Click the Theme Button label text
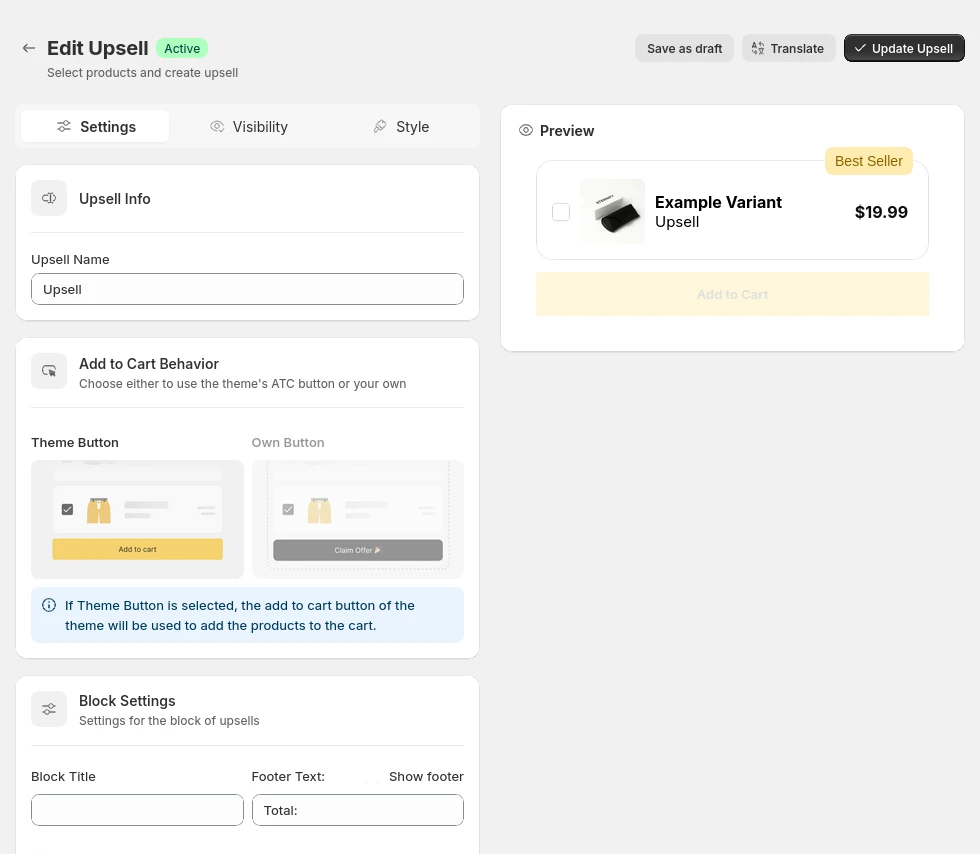The image size is (980, 855). click(75, 442)
